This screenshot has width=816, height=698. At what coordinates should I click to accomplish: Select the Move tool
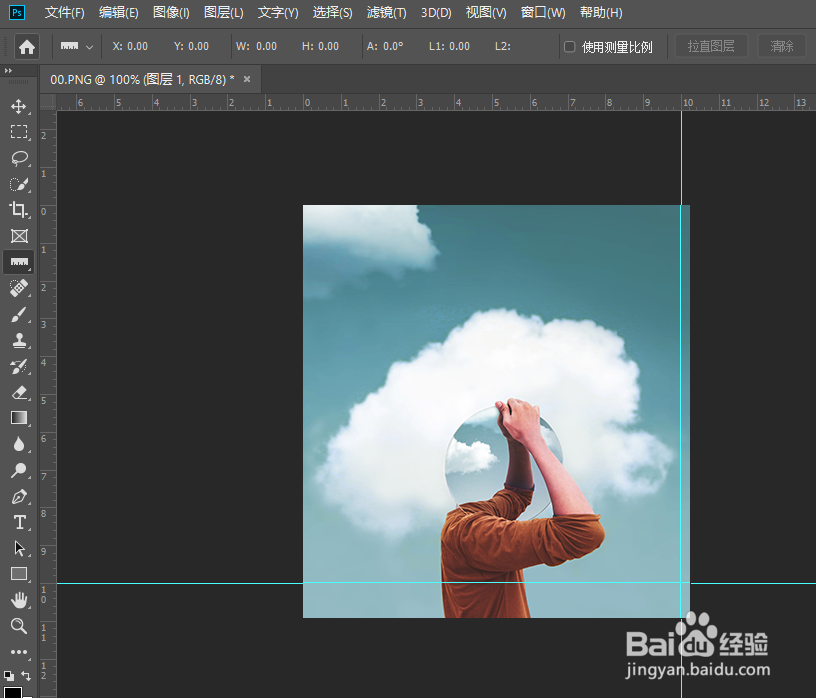point(19,106)
